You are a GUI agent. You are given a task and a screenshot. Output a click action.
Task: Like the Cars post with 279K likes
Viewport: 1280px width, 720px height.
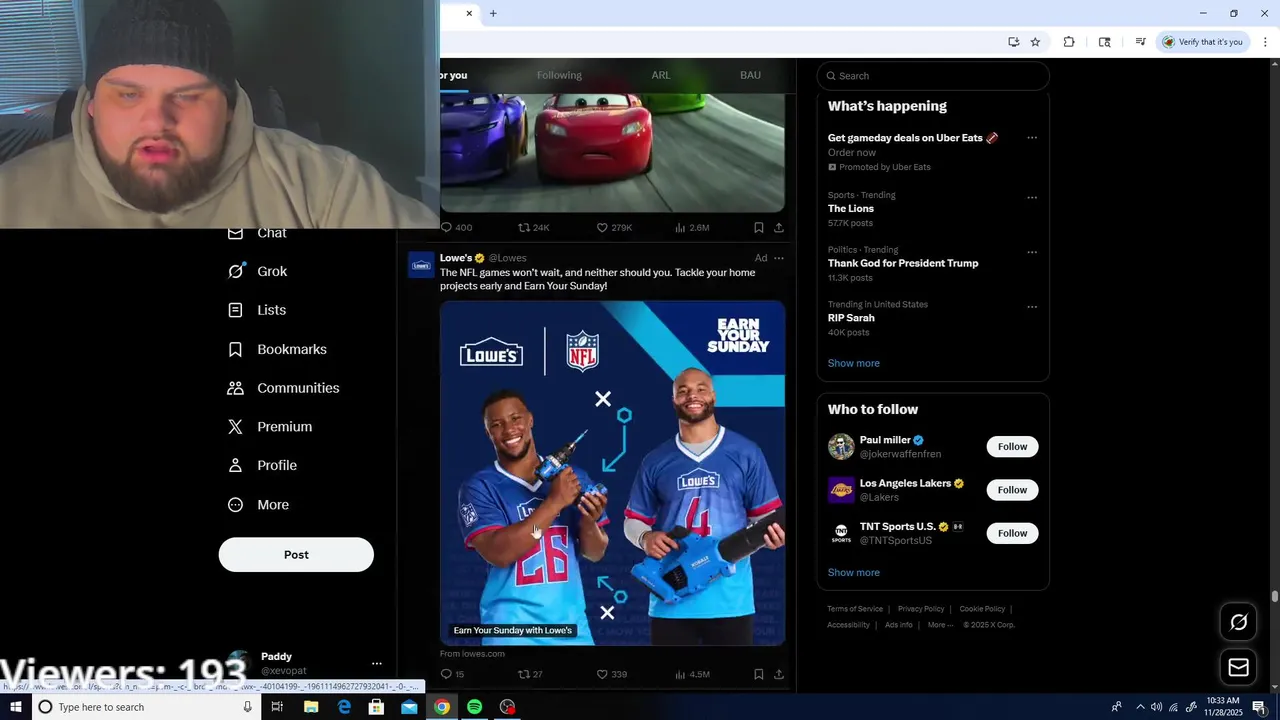point(614,228)
